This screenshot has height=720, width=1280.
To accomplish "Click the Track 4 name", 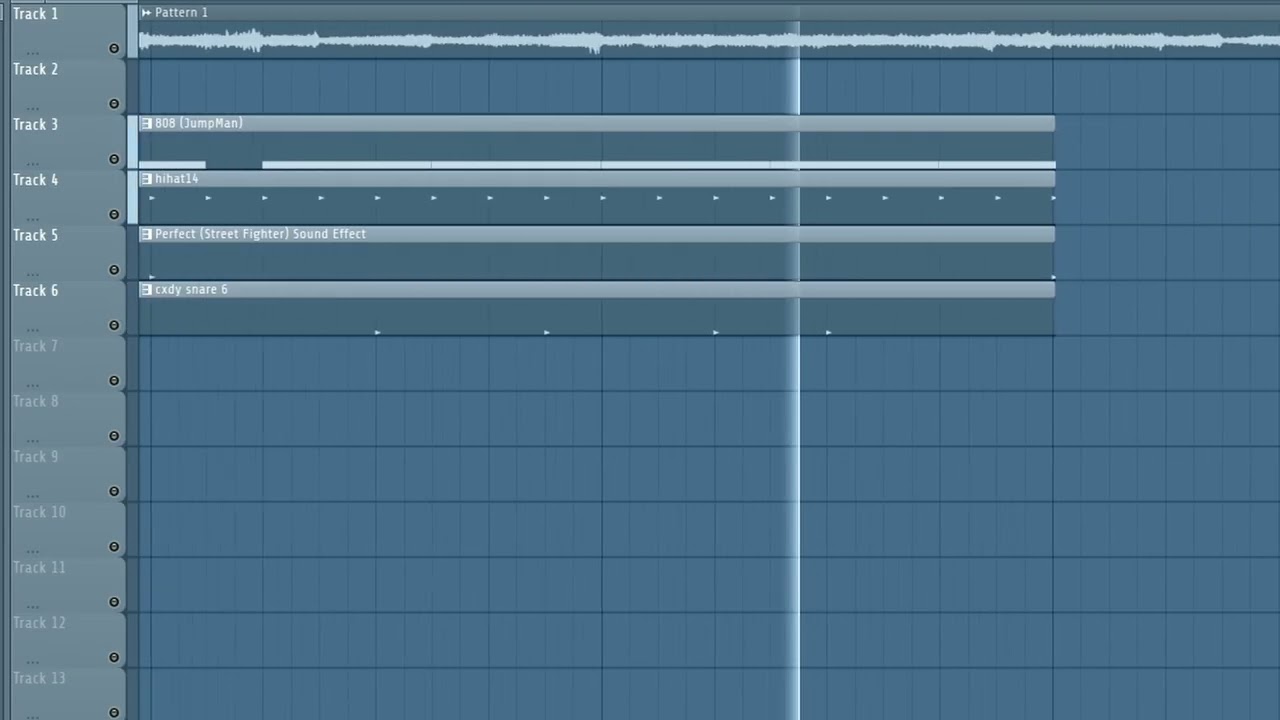I will coord(35,180).
